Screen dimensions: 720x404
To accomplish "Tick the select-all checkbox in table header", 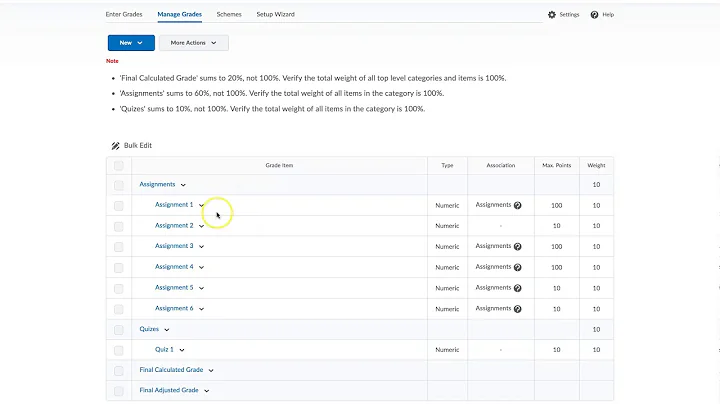I will (x=118, y=165).
